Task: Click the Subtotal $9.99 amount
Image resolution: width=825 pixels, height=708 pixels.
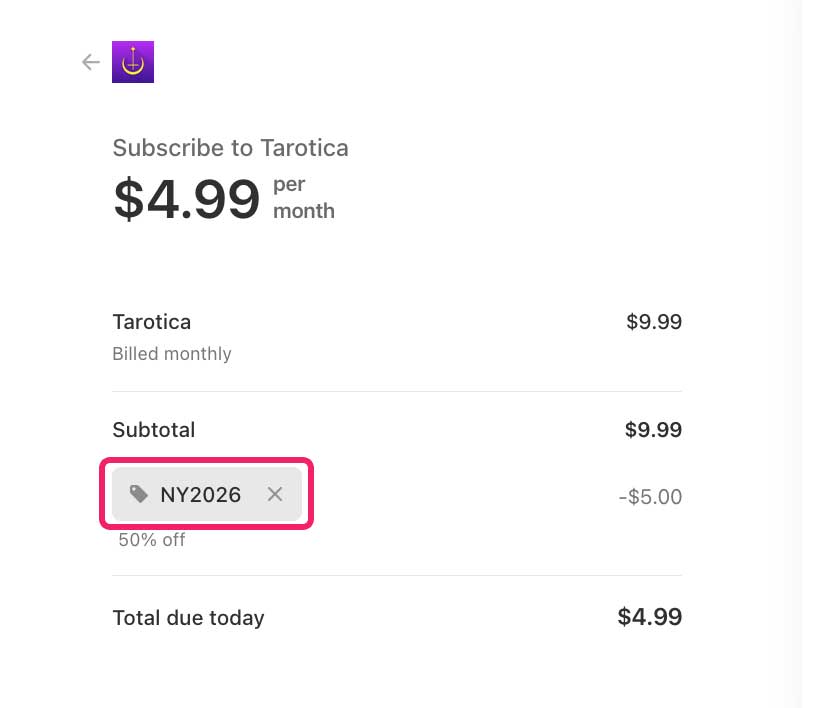Action: 653,430
